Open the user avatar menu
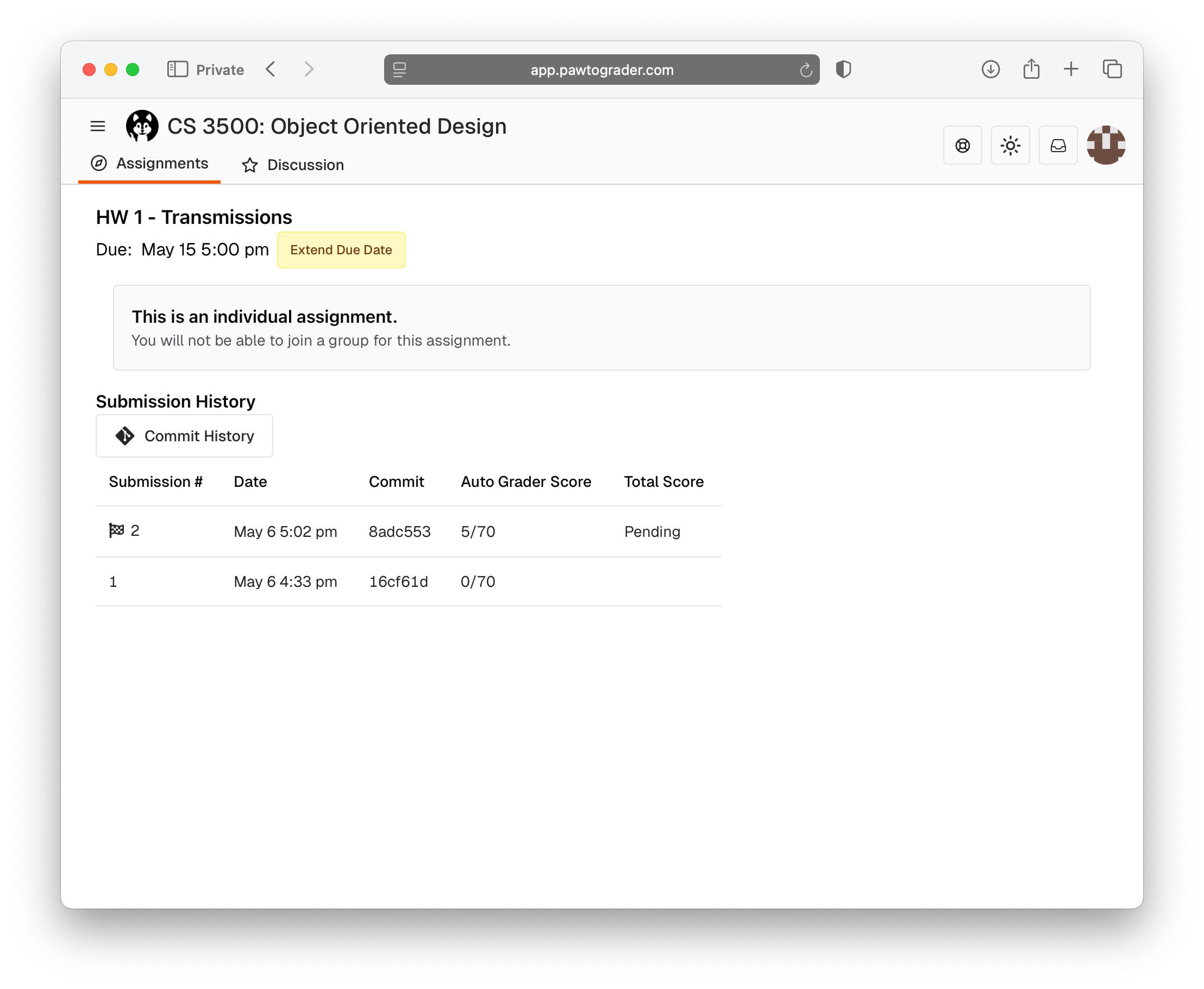 point(1106,145)
